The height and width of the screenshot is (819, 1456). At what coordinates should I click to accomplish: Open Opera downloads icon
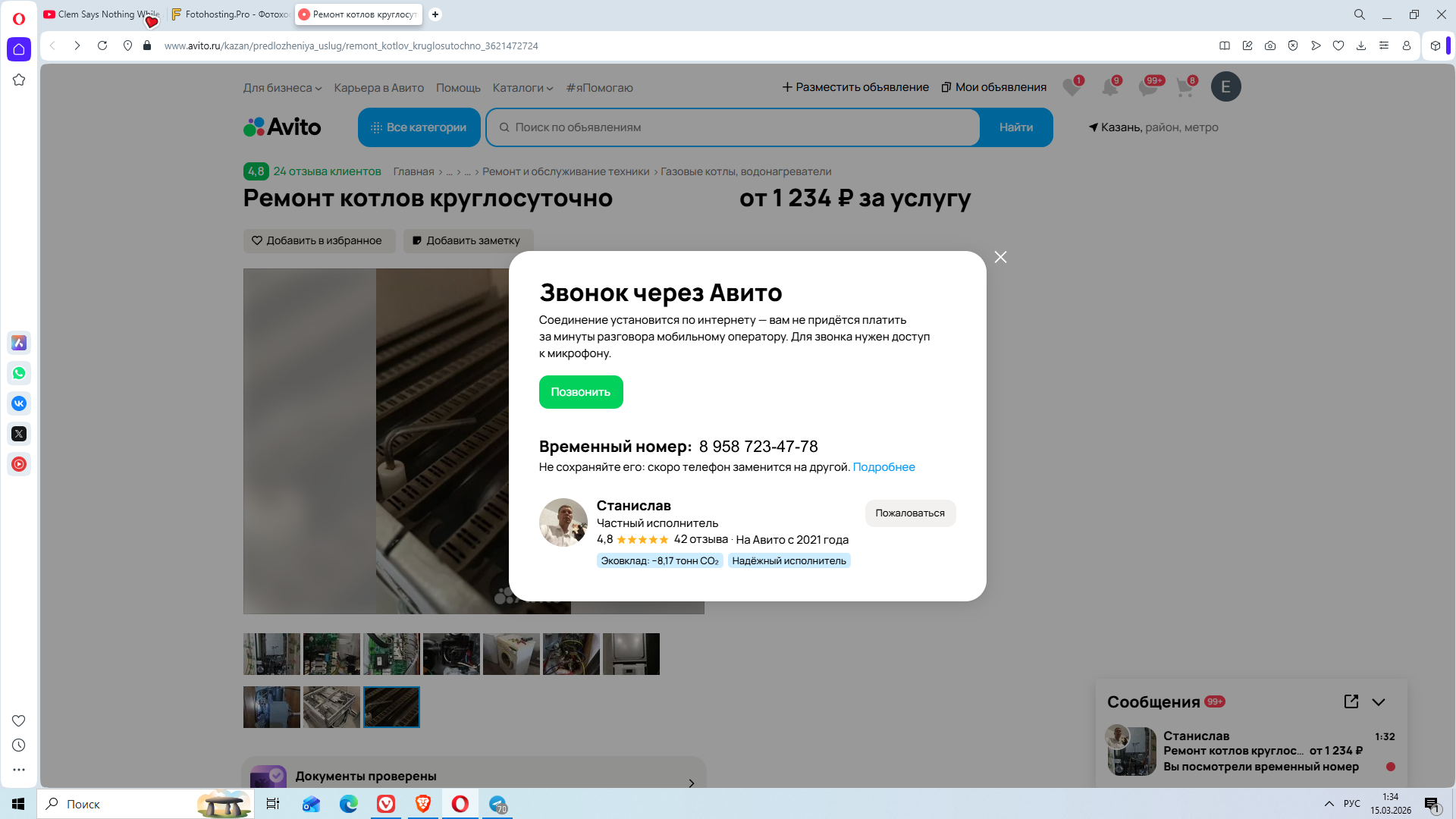[1361, 45]
